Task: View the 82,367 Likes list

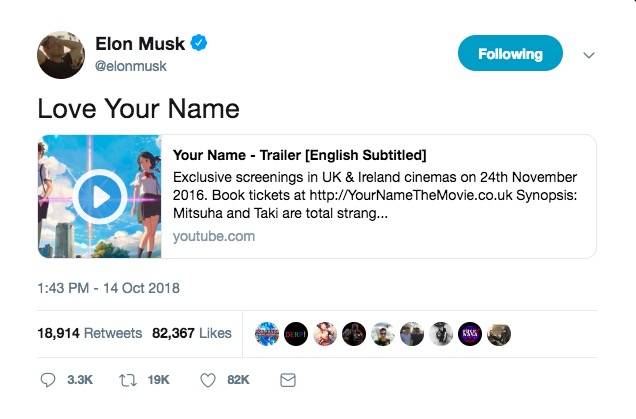Action: [192, 333]
